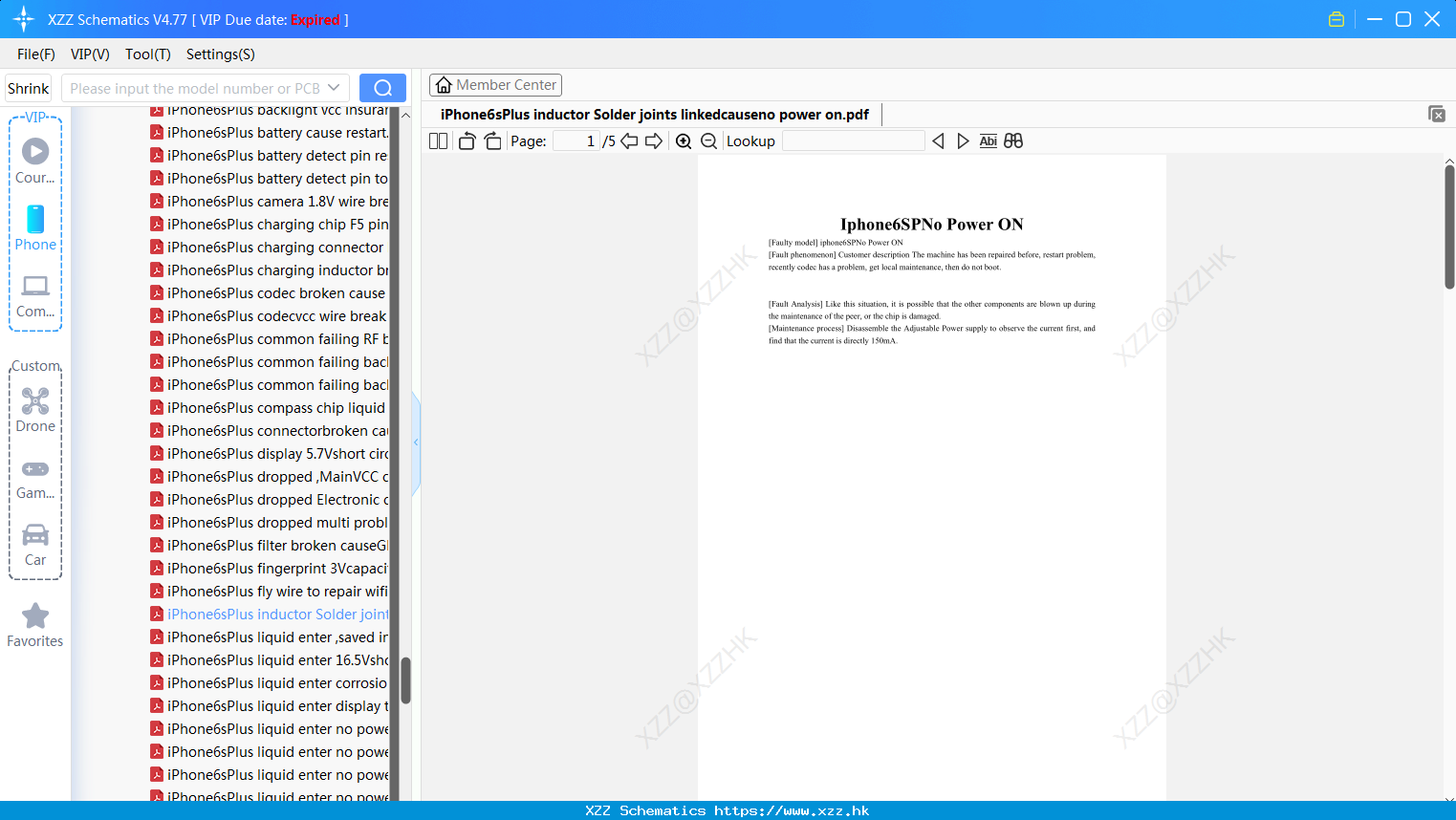Open iPhone6sPlus filter broken file

[x=270, y=546]
